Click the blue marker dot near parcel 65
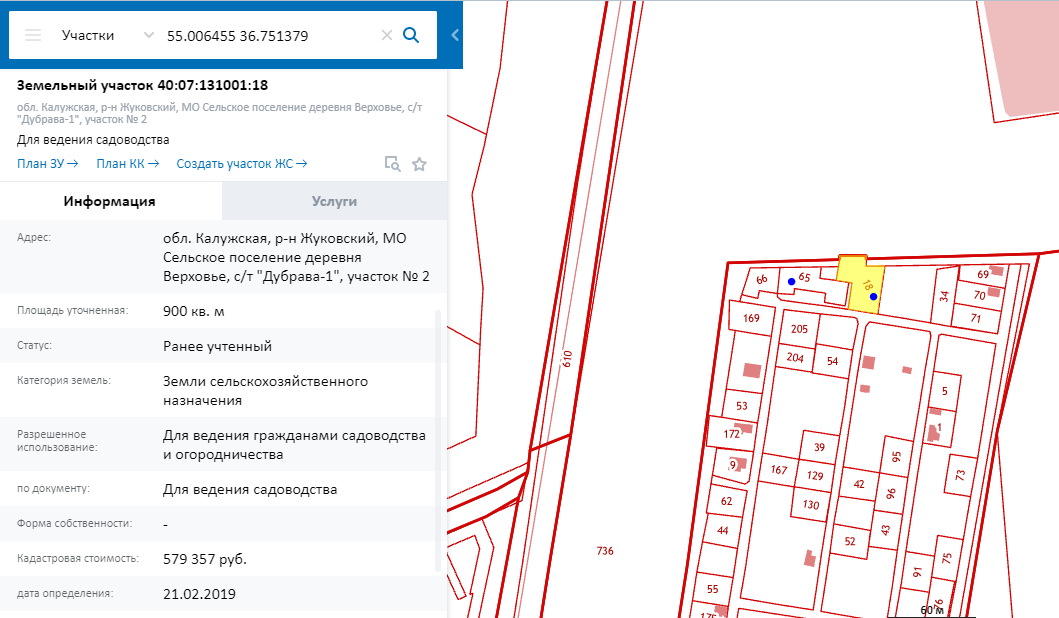The width and height of the screenshot is (1059, 618). coord(792,282)
